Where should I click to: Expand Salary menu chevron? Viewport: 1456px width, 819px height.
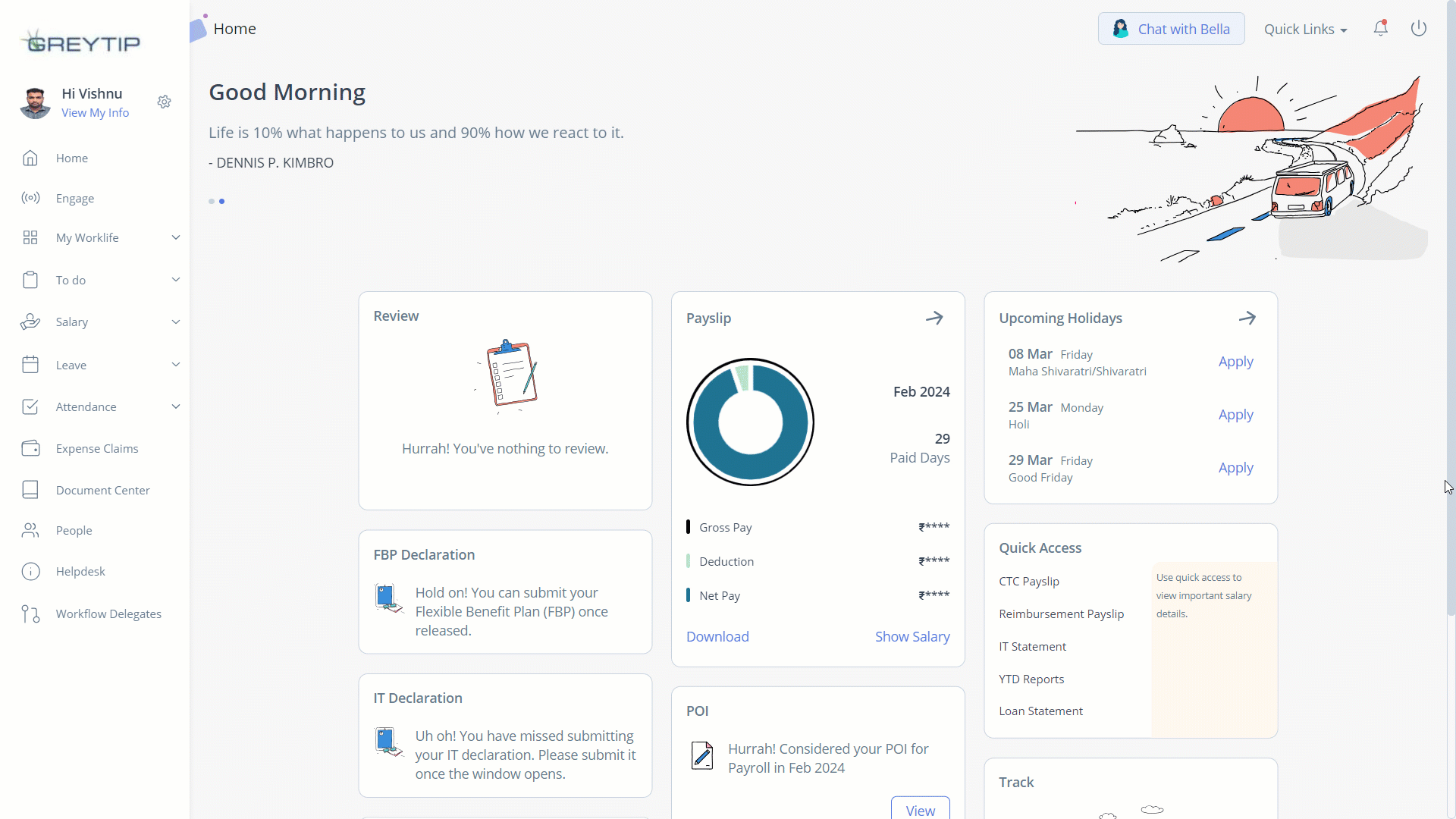click(176, 322)
